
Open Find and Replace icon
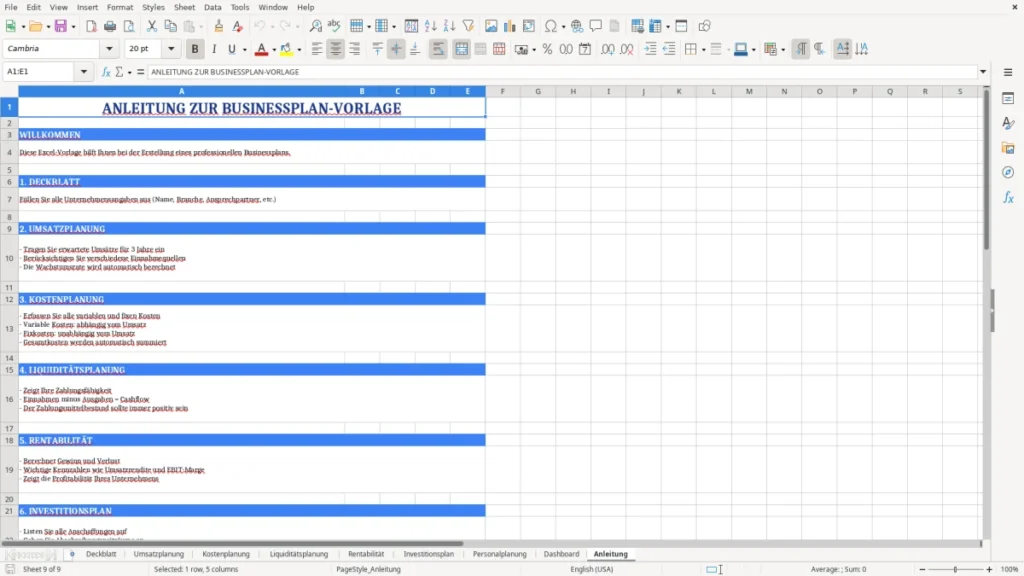click(x=315, y=26)
